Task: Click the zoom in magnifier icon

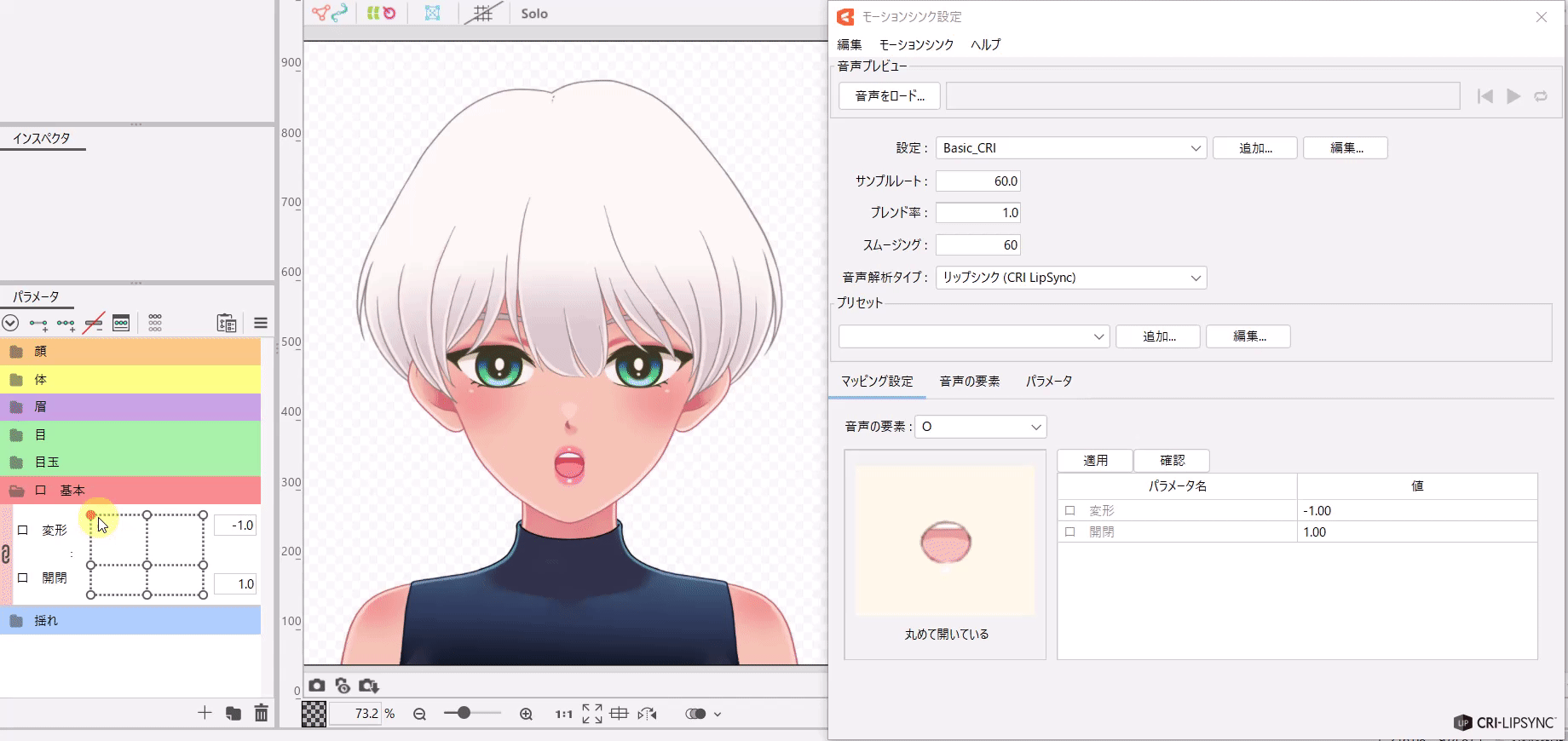Action: pyautogui.click(x=526, y=714)
